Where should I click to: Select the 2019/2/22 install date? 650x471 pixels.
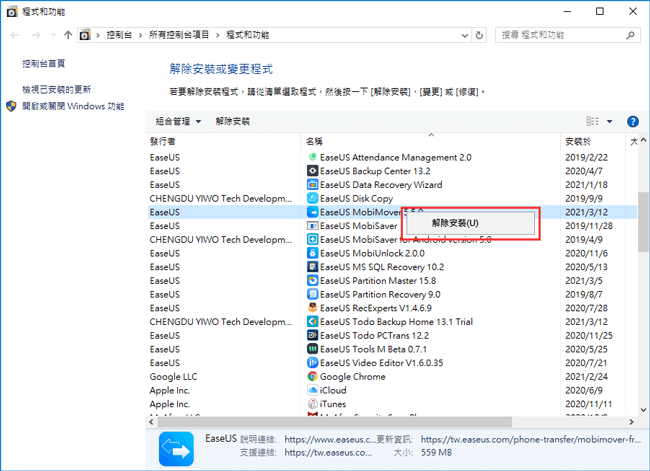click(586, 158)
